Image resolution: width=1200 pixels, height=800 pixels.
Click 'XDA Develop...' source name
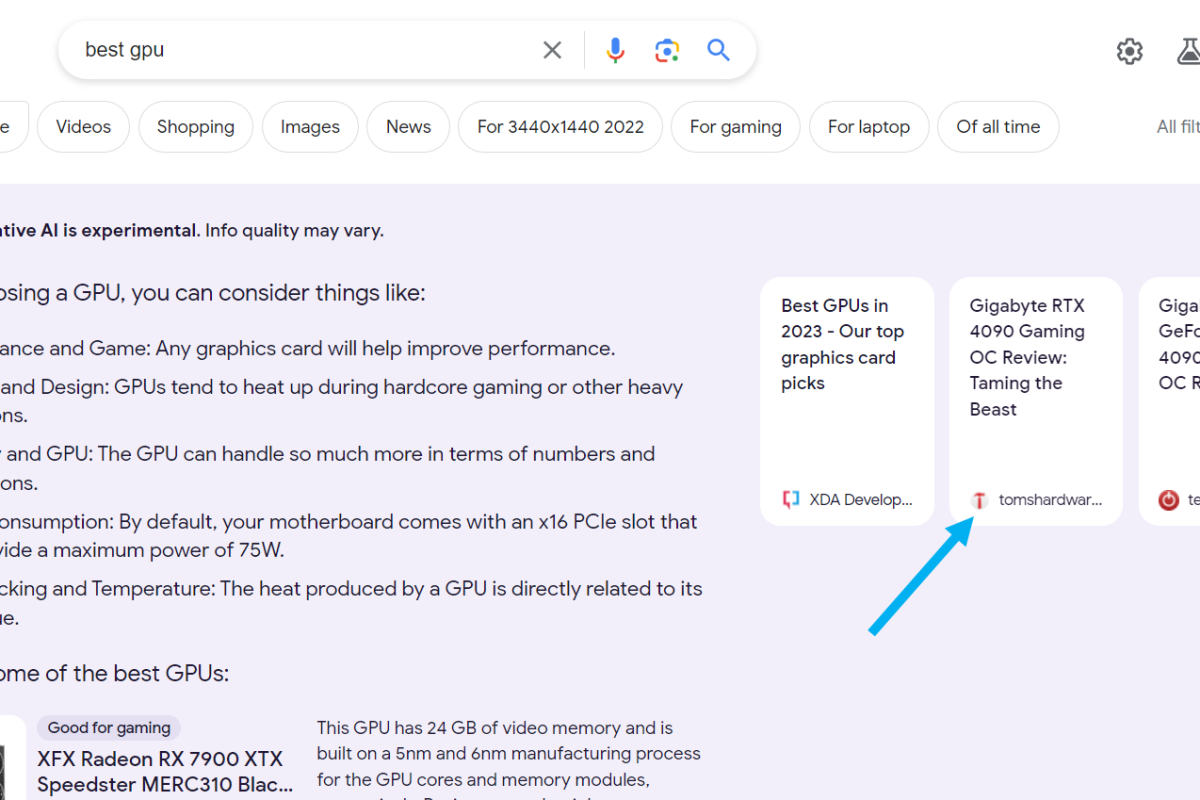[861, 500]
